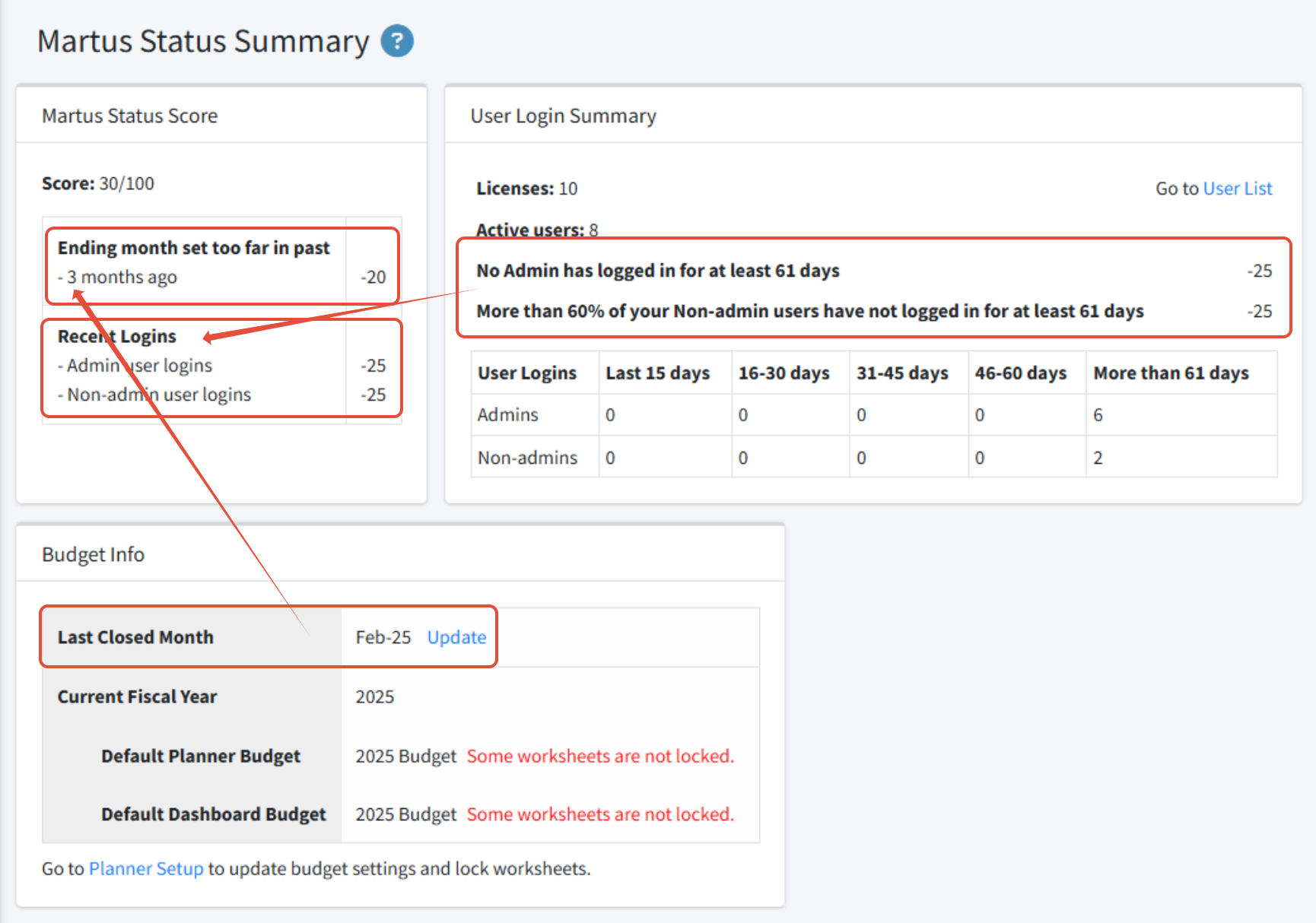This screenshot has width=1316, height=923.
Task: Click the Recent Logins heading
Action: coord(117,336)
